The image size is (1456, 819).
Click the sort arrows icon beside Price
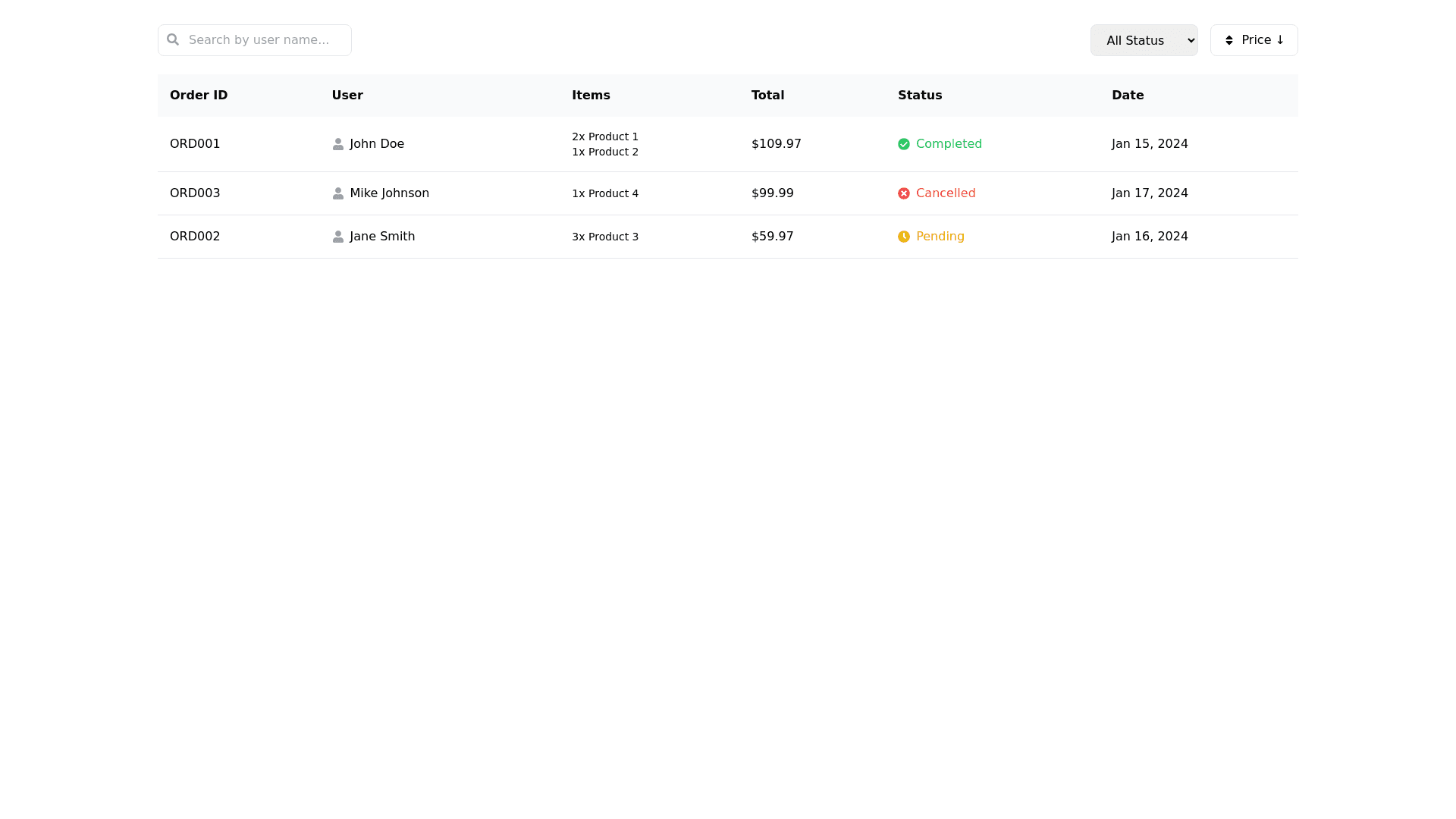tap(1228, 40)
